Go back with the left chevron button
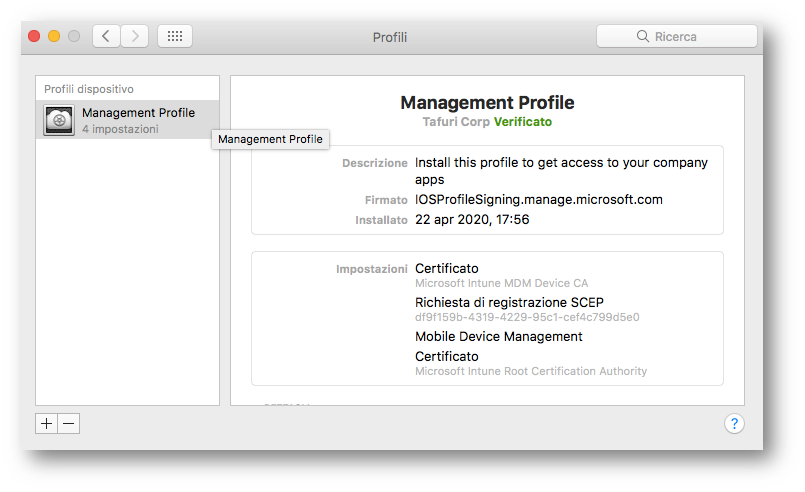 (x=106, y=36)
